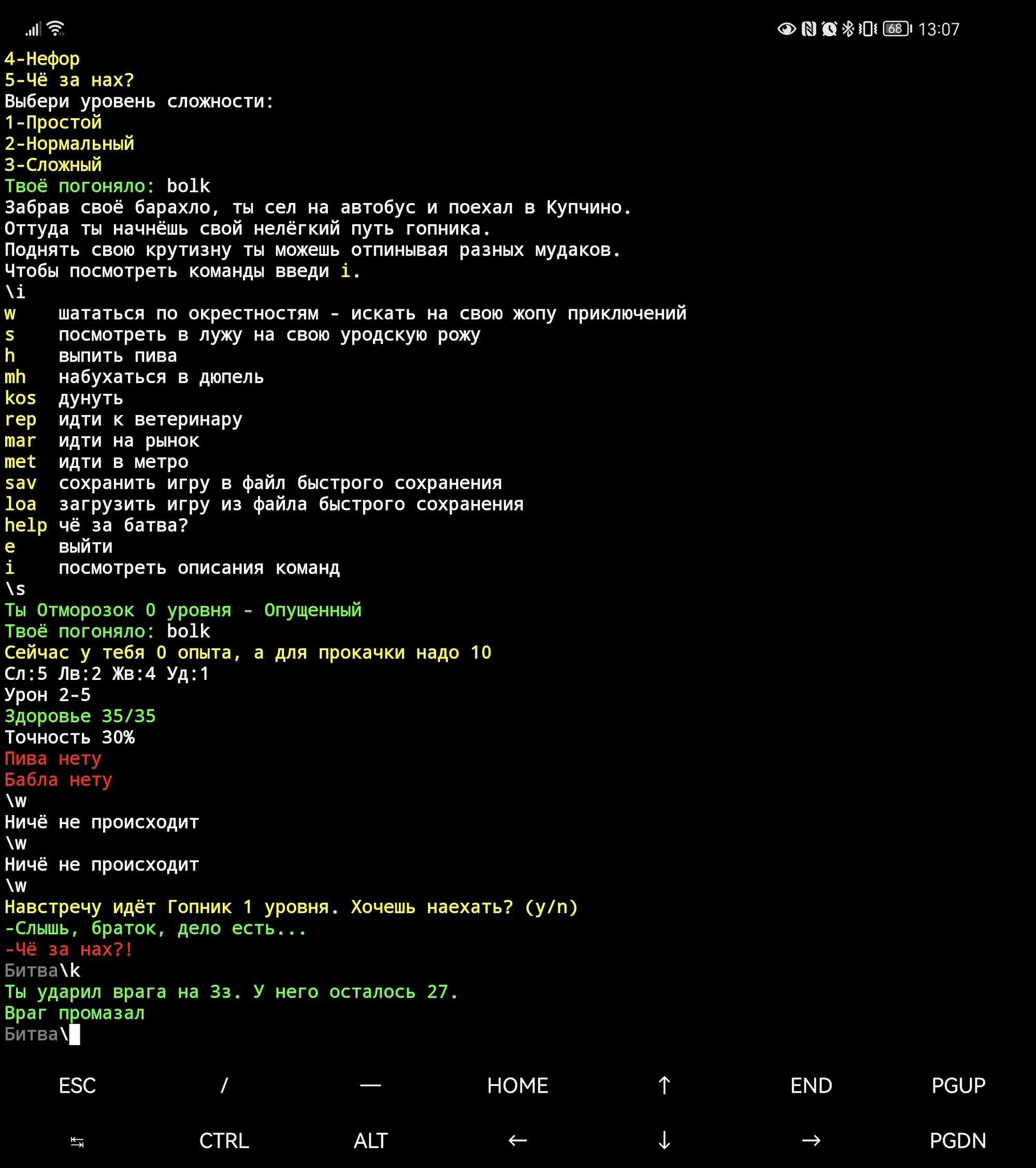Tap the 'Урон 2-5' line
Screen dimensions: 1036x1168
coord(48,695)
